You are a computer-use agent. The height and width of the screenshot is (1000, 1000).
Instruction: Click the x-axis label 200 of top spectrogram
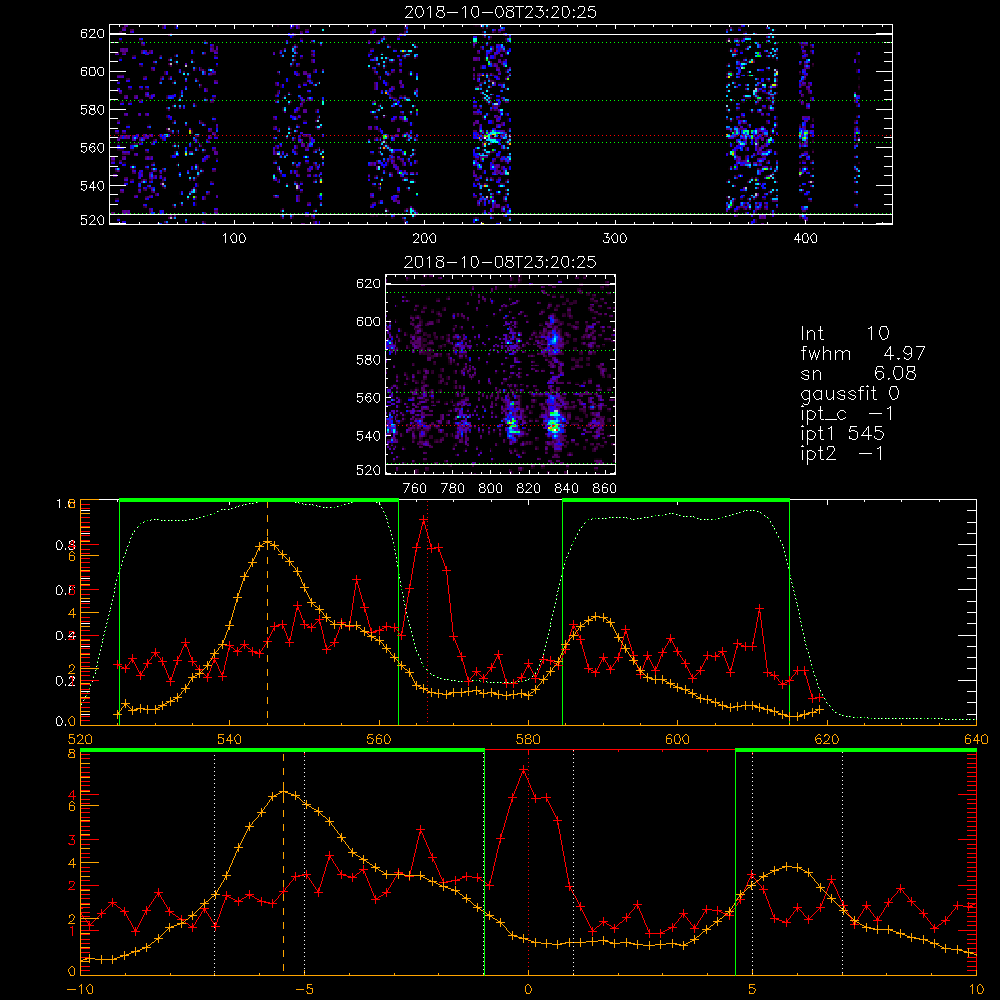click(x=424, y=239)
